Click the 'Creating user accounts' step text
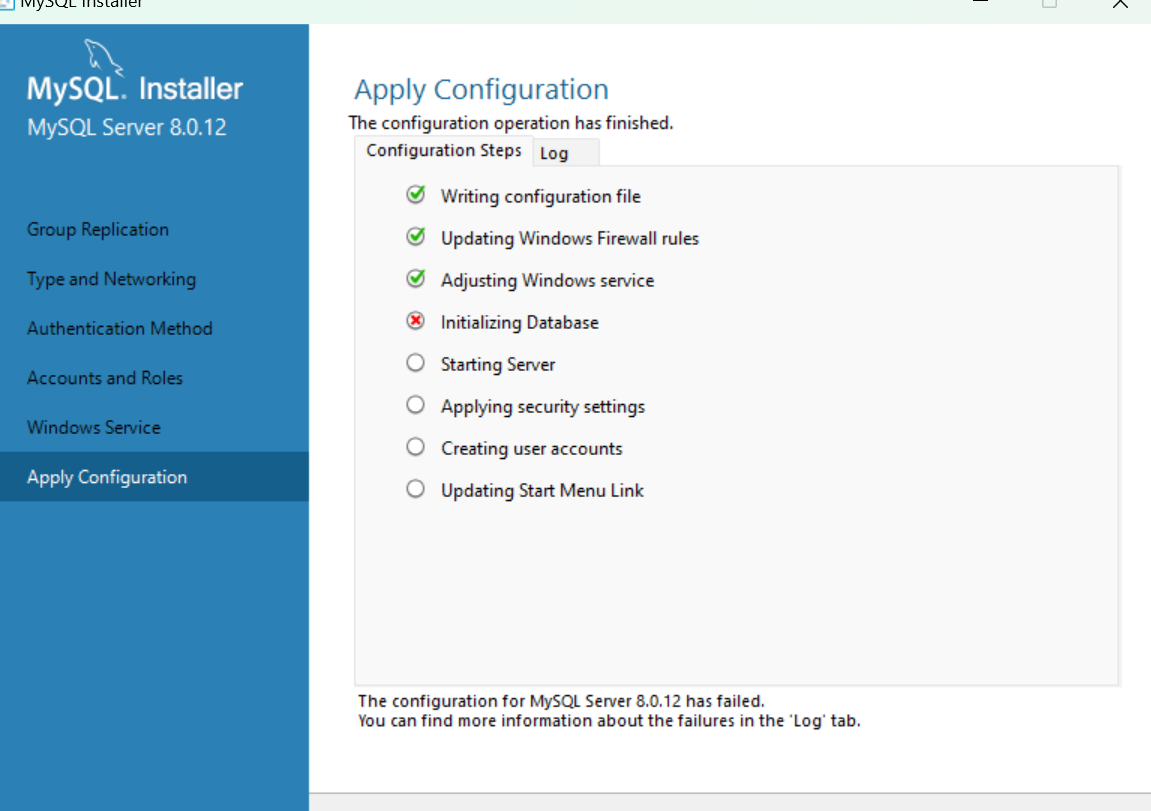1151x811 pixels. (531, 448)
